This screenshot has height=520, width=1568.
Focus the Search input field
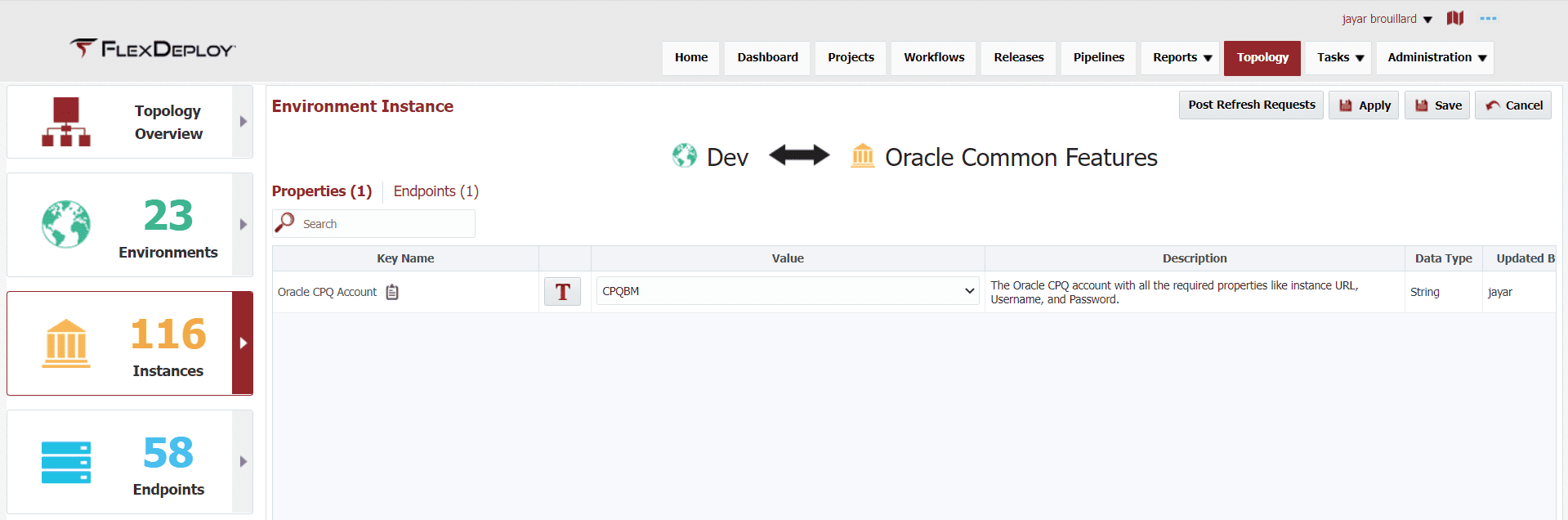pyautogui.click(x=373, y=223)
